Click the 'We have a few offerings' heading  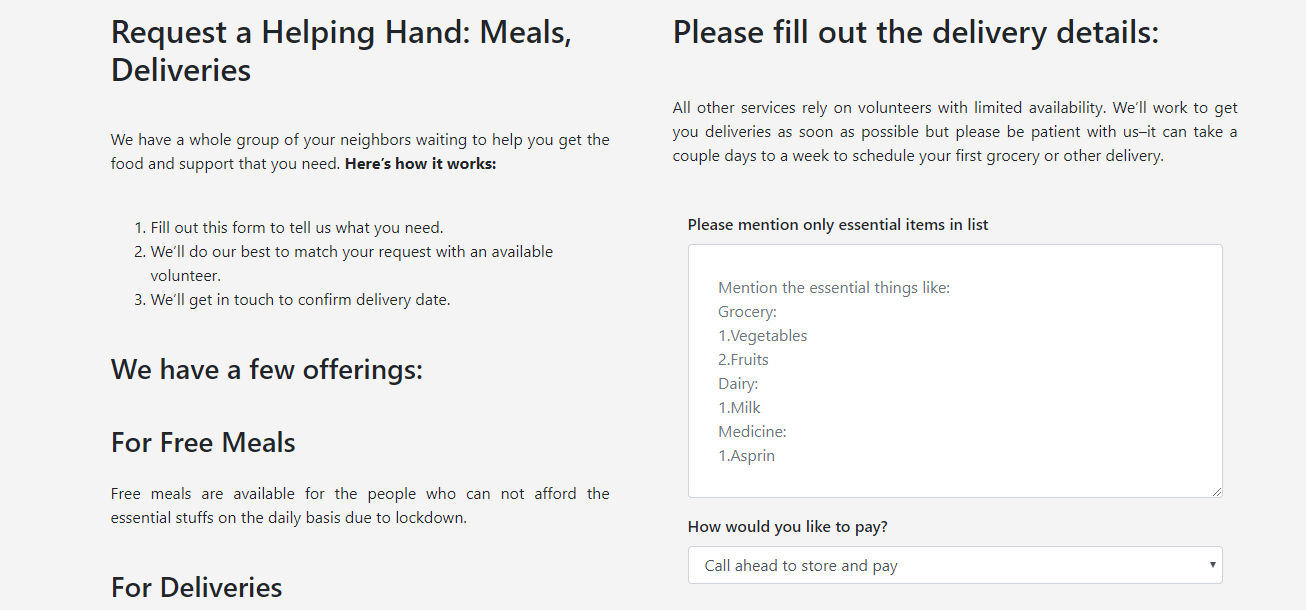pos(267,370)
